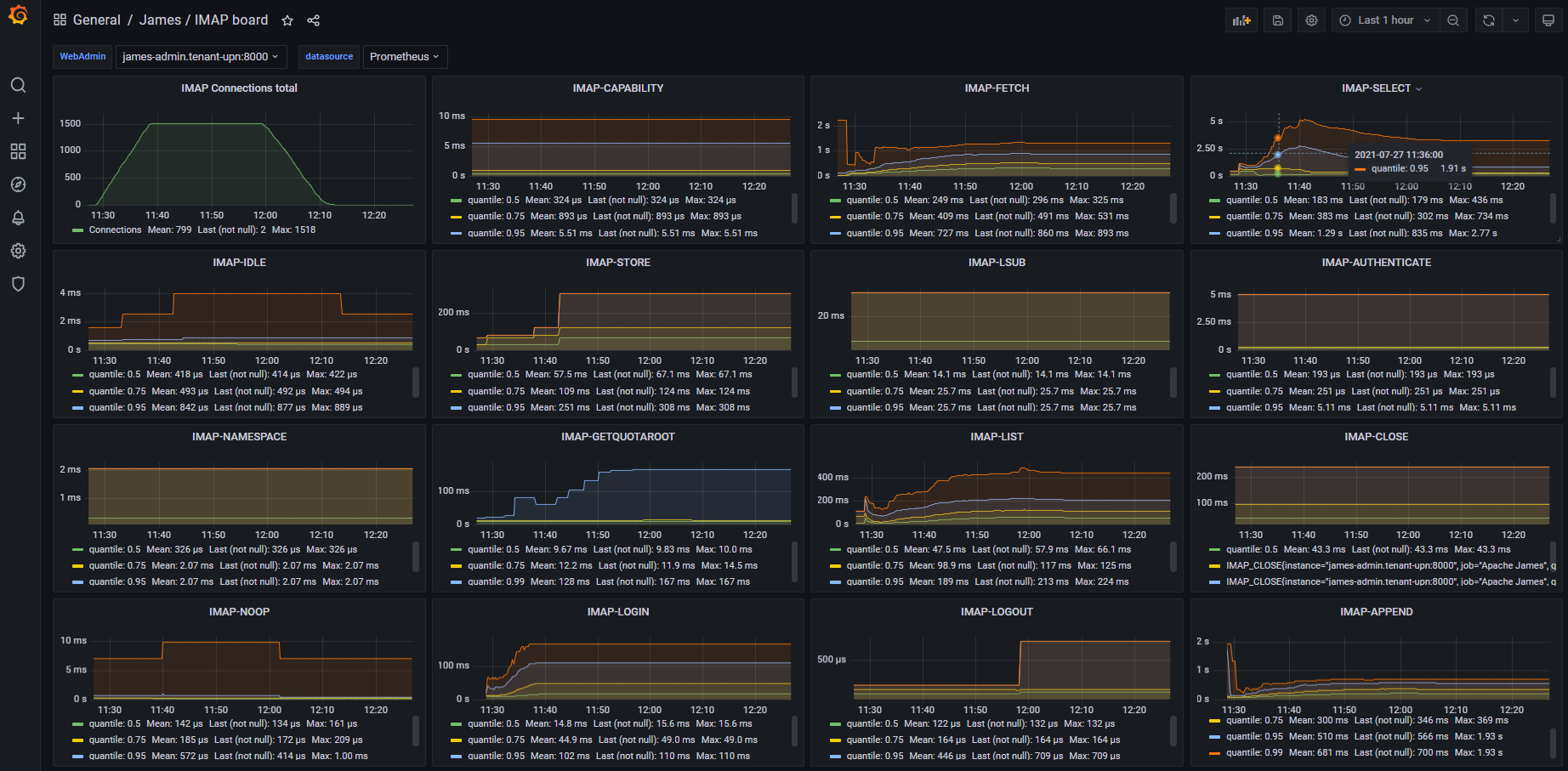Click the datasource variable label
The image size is (1568, 771).
tap(329, 56)
